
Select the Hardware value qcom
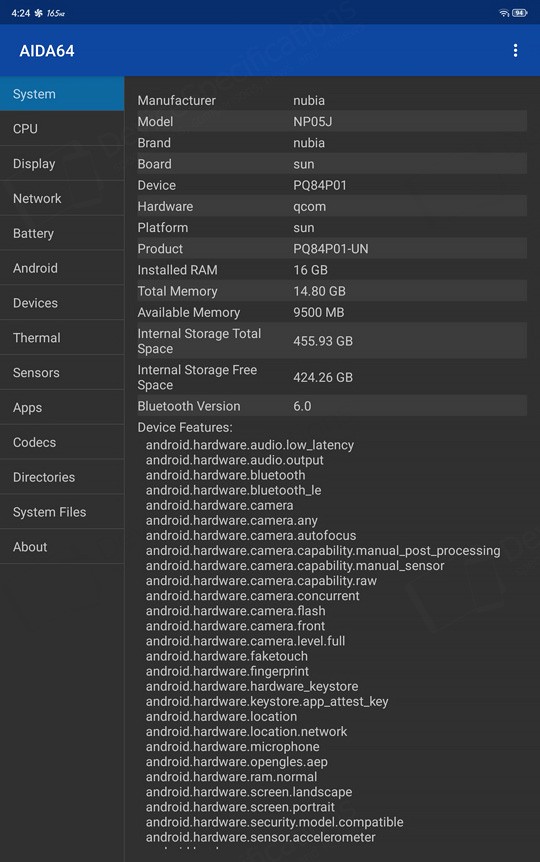coord(310,207)
